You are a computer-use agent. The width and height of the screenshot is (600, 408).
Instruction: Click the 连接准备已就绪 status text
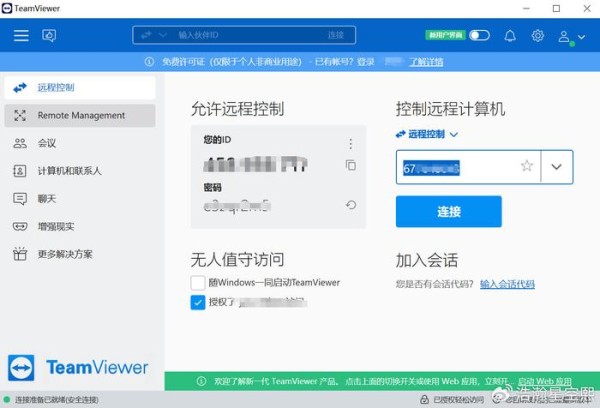[x=57, y=400]
